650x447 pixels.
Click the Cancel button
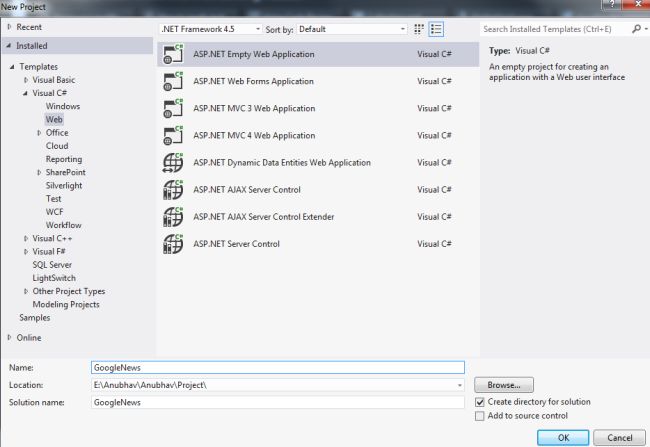point(619,438)
